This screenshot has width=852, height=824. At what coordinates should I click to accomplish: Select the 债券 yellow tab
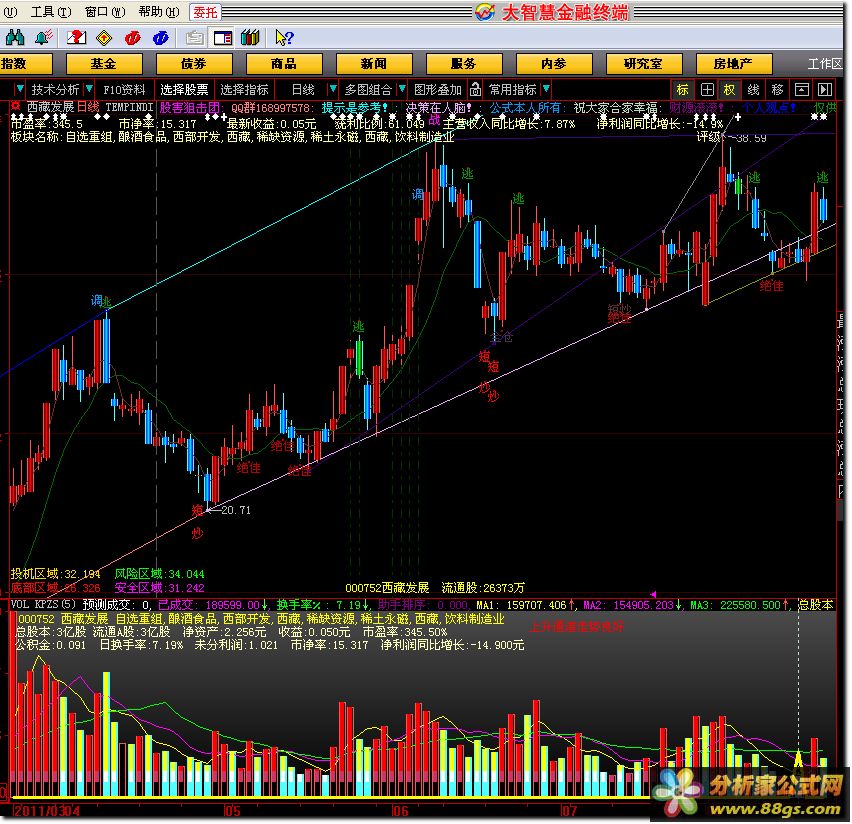coord(194,64)
